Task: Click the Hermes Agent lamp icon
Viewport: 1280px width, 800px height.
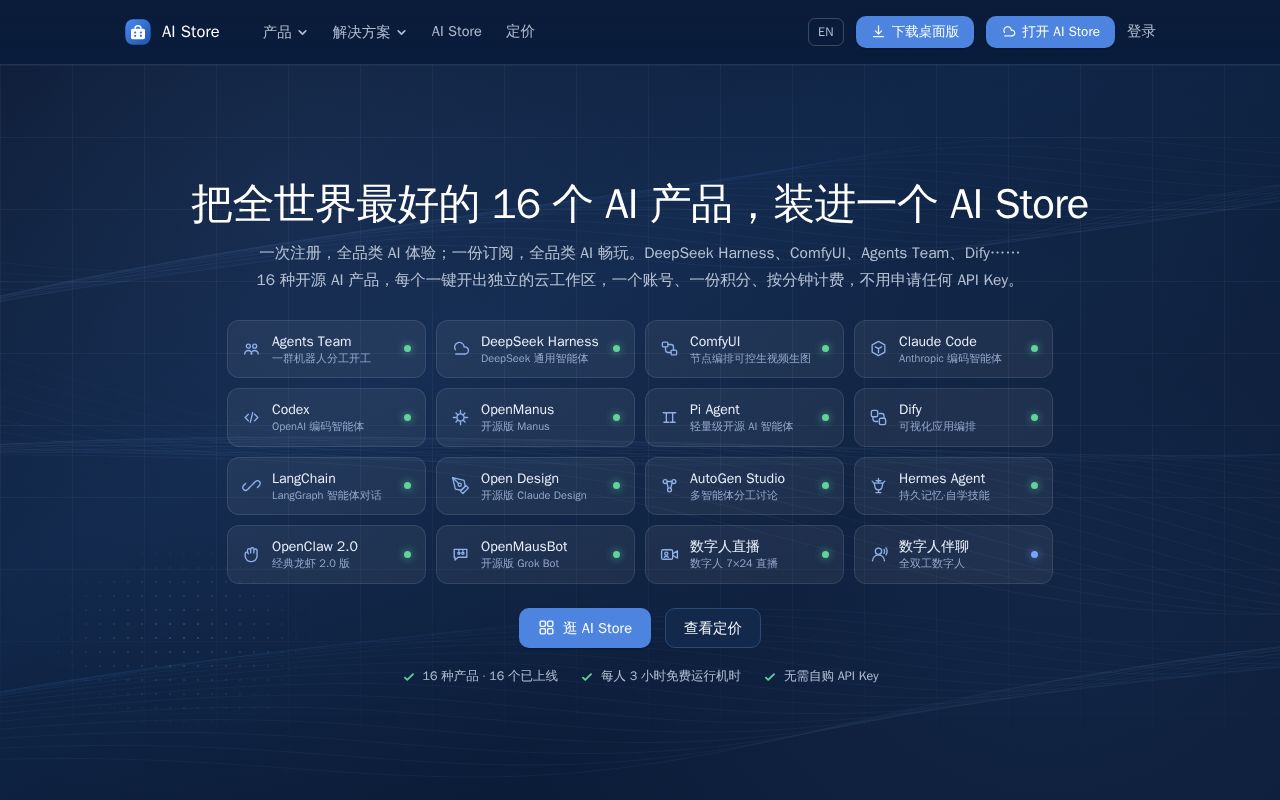Action: [x=878, y=486]
